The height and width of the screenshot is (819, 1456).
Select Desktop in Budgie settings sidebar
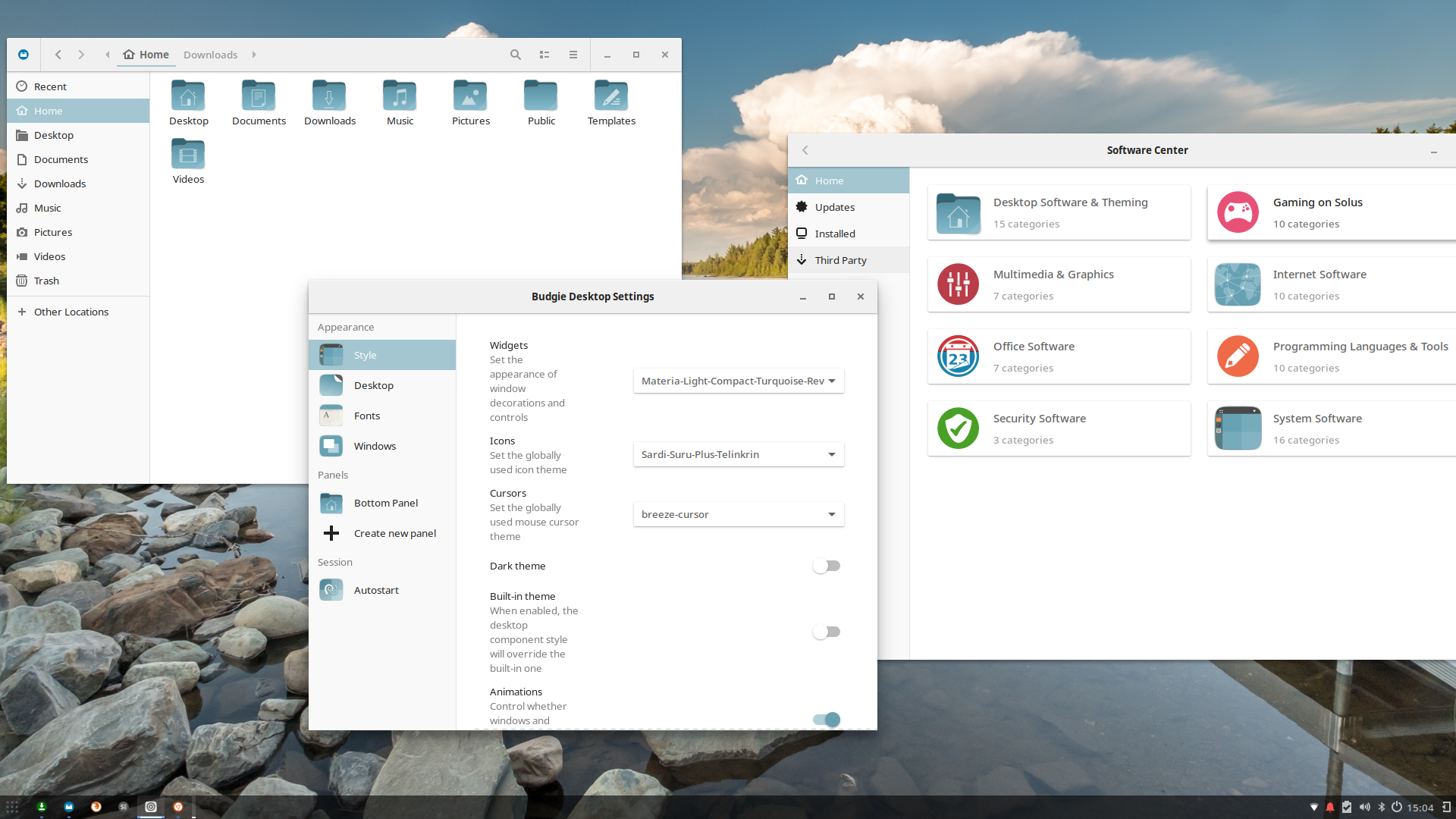pos(382,385)
